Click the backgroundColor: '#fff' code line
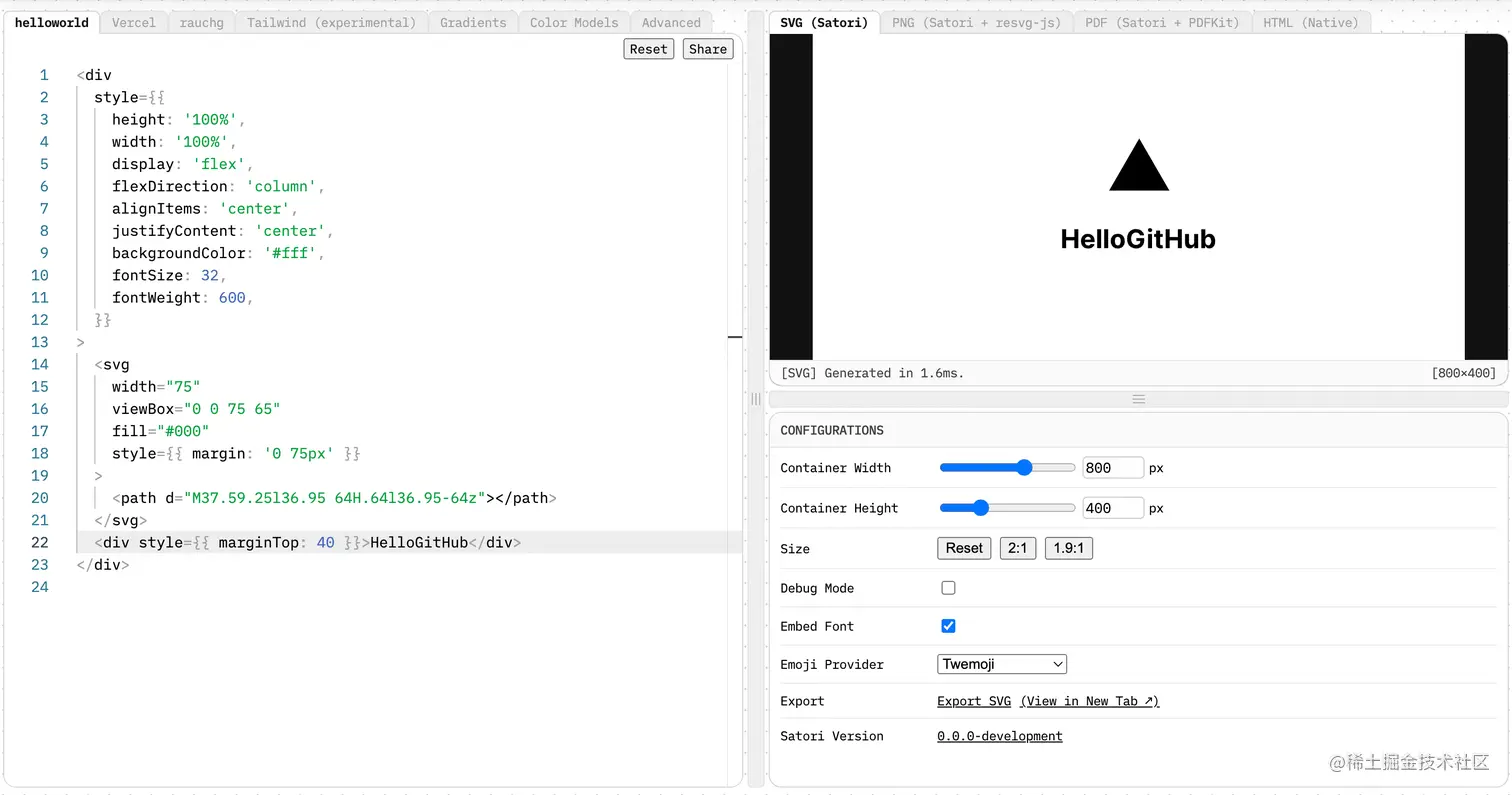Screen dimensions: 1512x795 pyautogui.click(x=219, y=253)
